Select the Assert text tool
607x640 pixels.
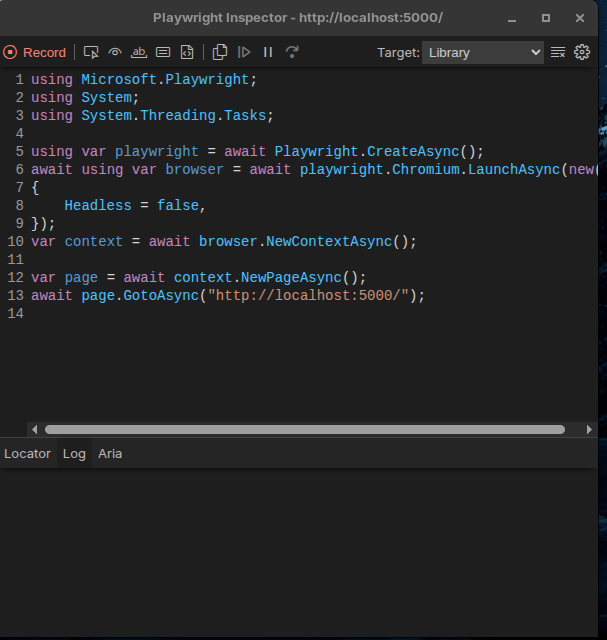[x=139, y=52]
